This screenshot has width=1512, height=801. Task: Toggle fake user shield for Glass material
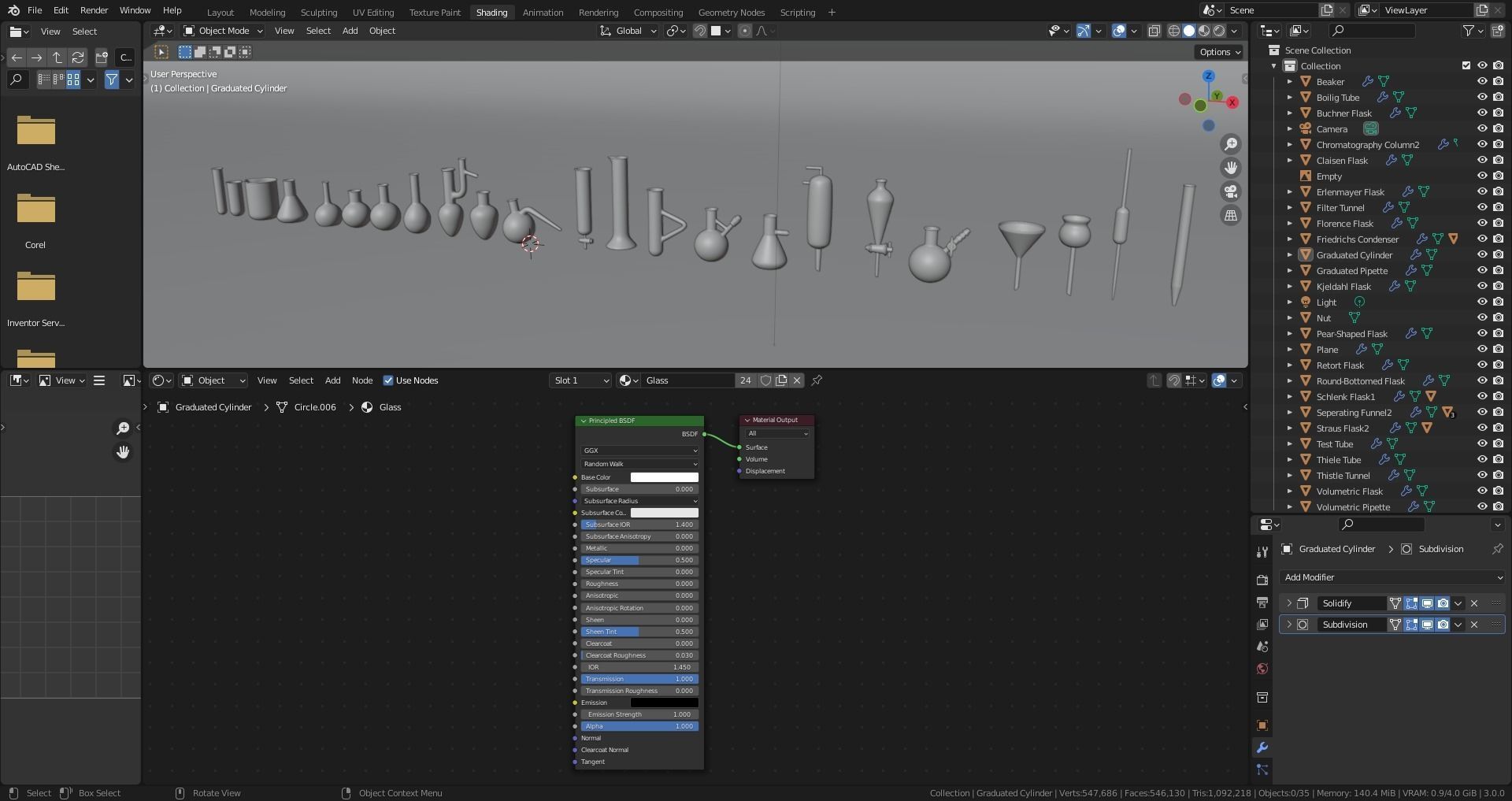[x=765, y=380]
